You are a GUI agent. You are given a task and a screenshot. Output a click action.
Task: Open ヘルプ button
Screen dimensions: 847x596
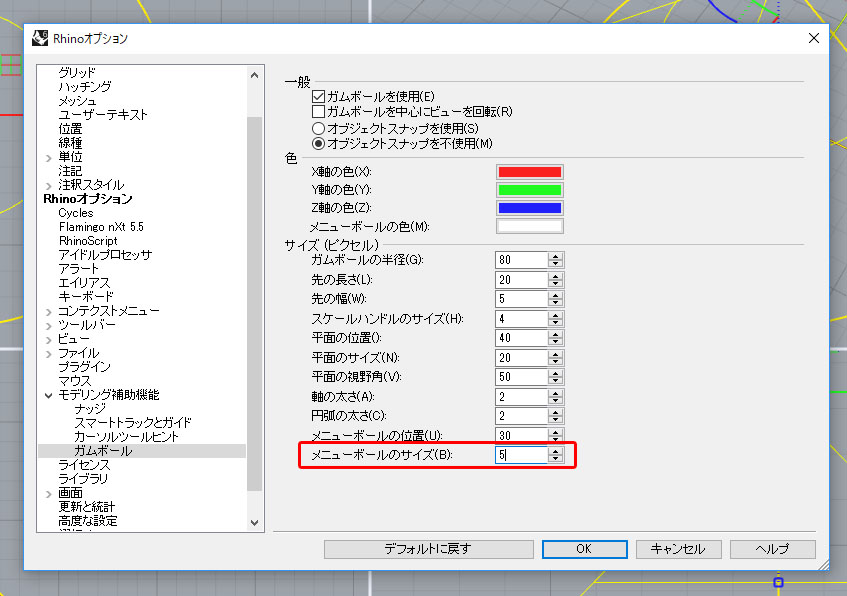pyautogui.click(x=772, y=549)
